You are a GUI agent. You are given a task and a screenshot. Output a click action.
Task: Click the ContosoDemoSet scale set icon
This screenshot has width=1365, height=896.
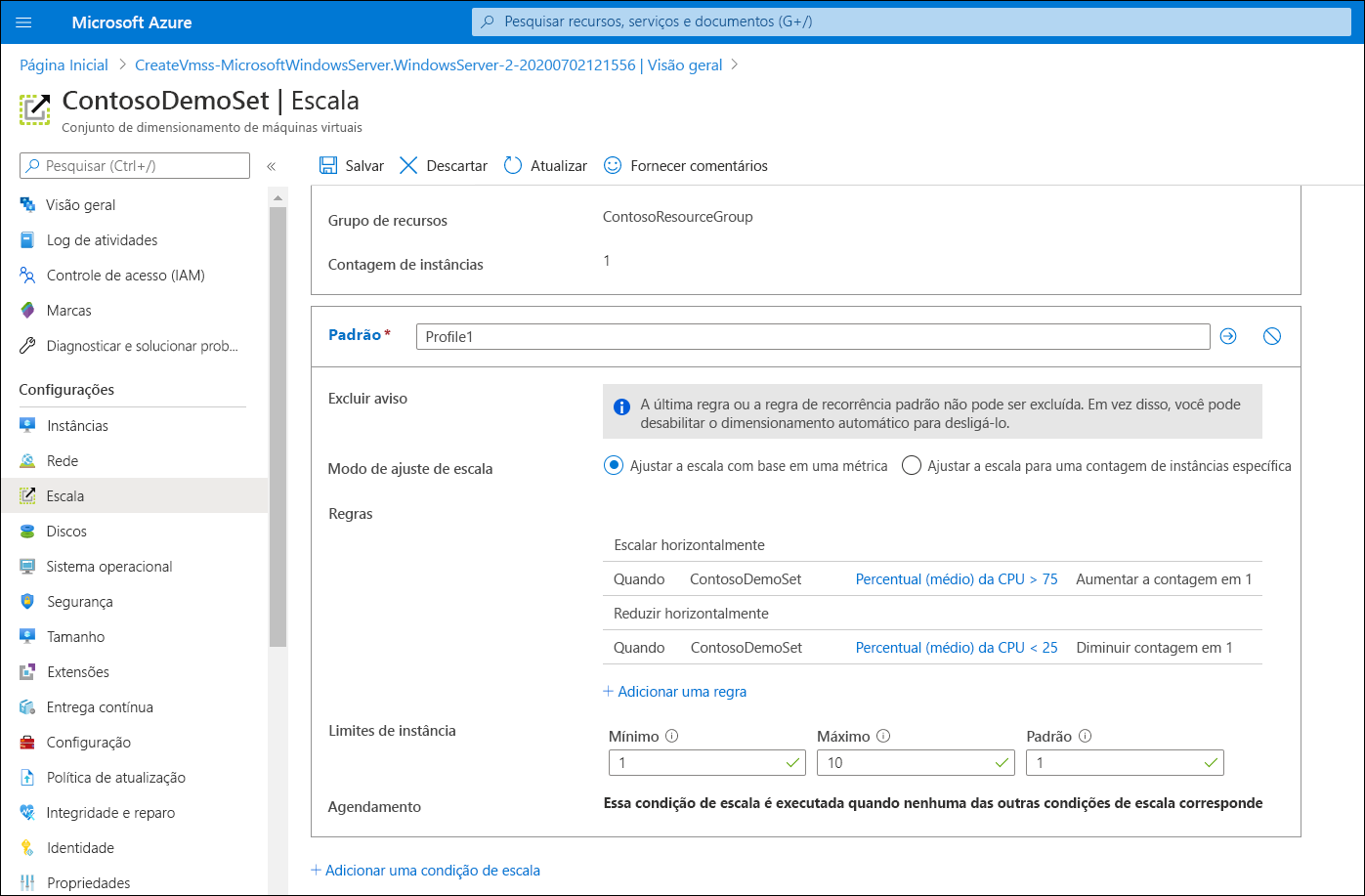click(x=34, y=109)
